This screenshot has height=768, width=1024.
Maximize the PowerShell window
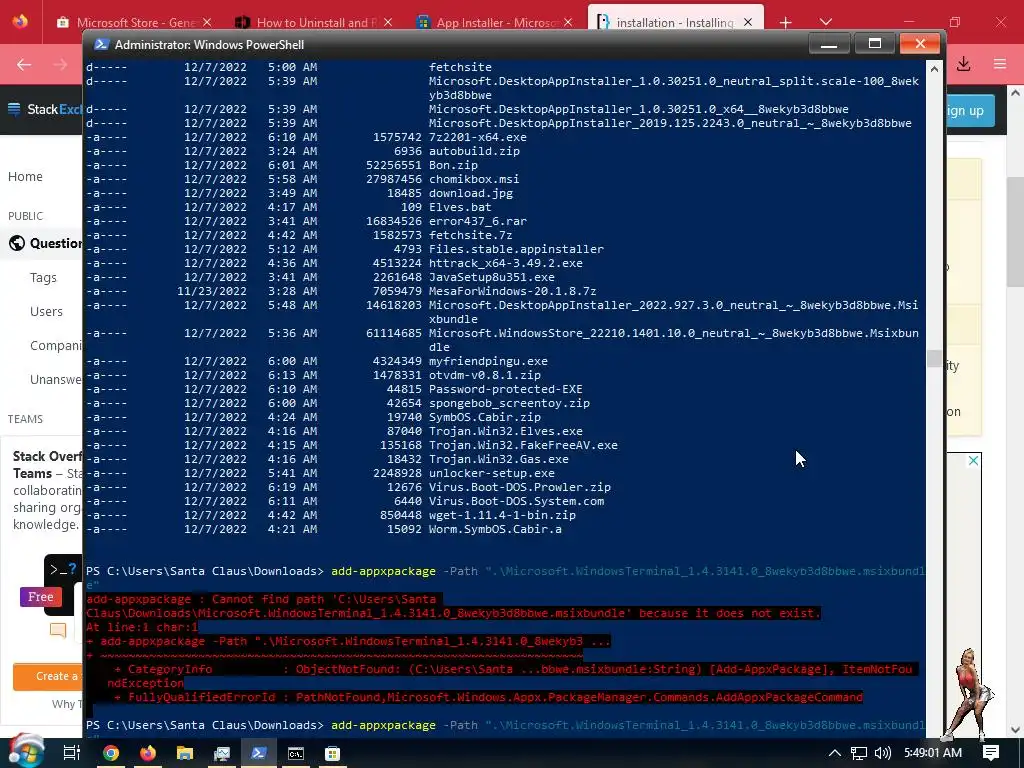[874, 44]
